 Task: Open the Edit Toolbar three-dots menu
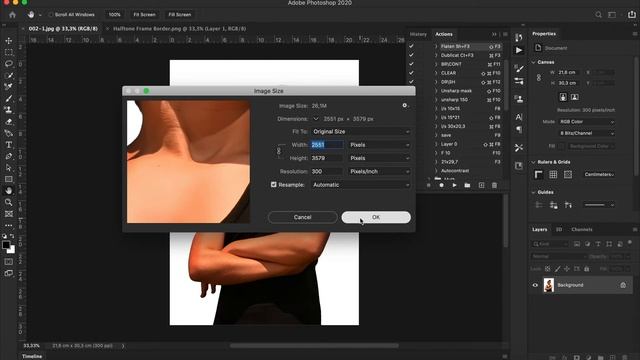[x=9, y=225]
